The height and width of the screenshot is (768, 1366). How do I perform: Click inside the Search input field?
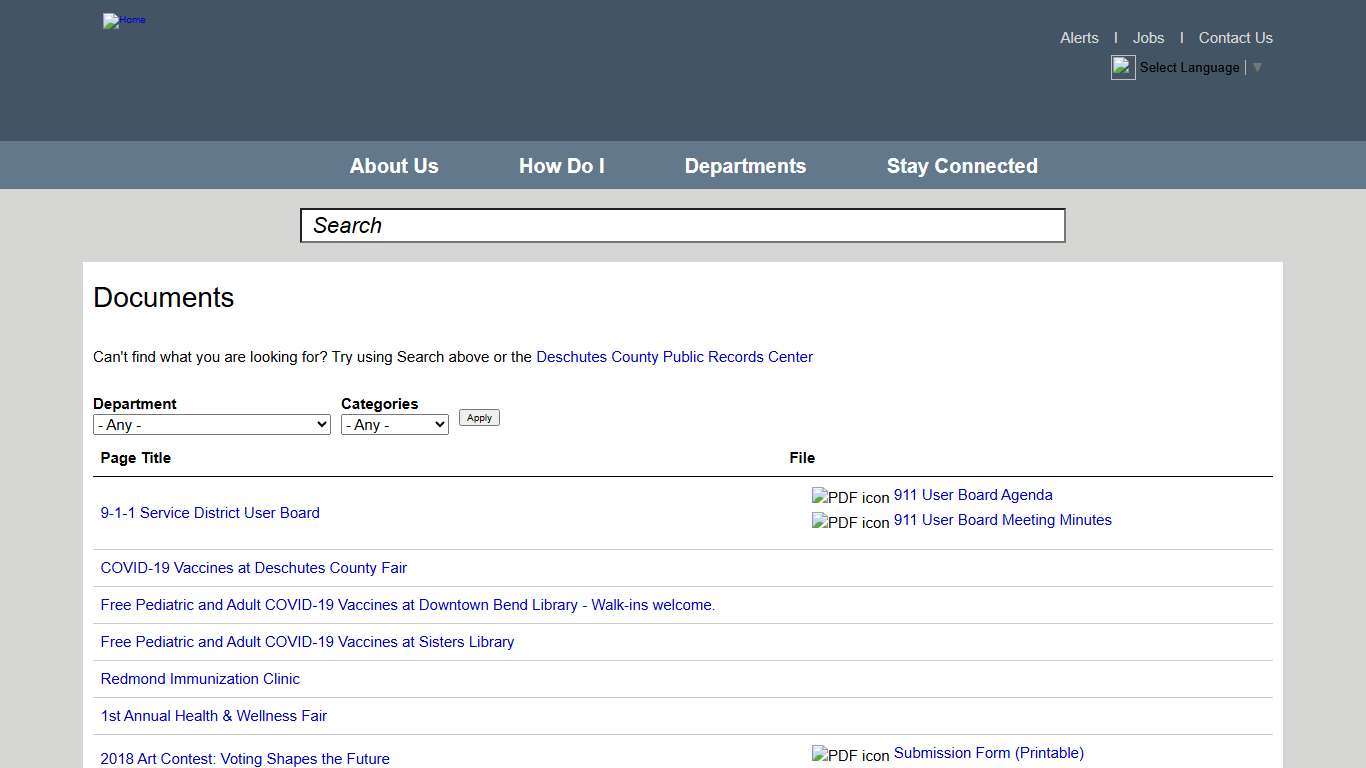point(682,225)
